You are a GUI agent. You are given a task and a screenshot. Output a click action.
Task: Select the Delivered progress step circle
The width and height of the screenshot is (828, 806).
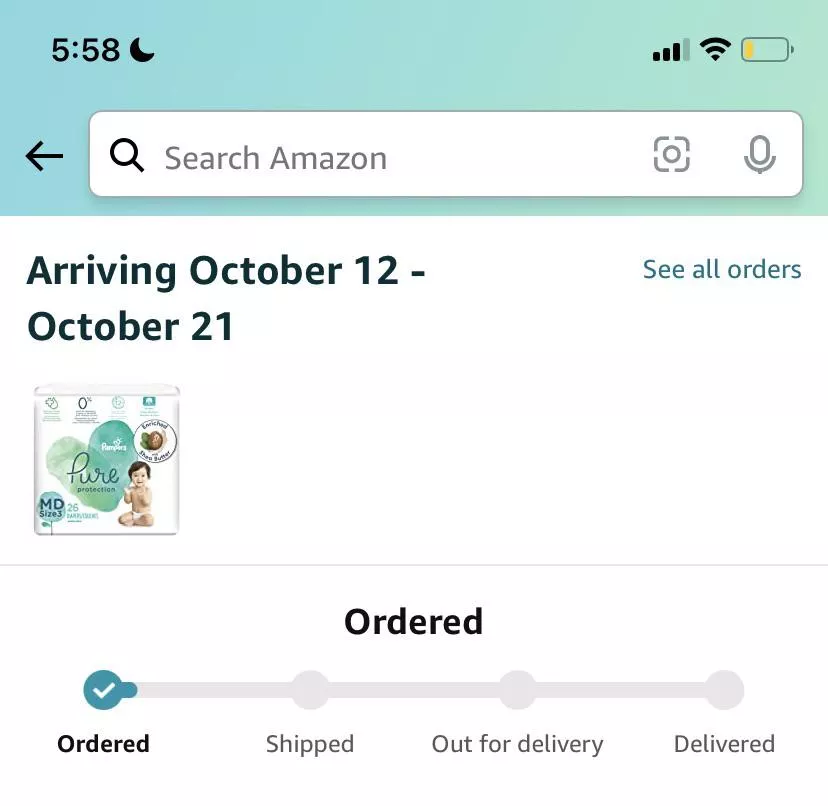click(x=725, y=690)
